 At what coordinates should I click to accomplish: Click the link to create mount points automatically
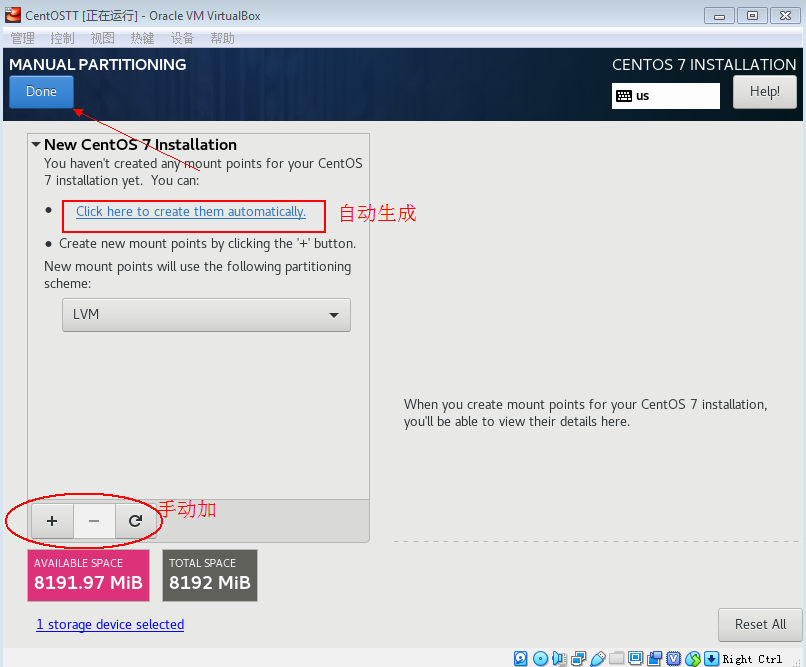191,212
